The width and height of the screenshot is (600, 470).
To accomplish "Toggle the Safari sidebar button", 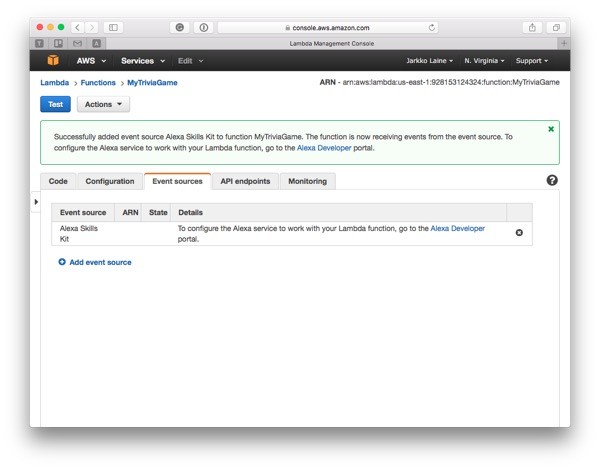I will pos(113,28).
